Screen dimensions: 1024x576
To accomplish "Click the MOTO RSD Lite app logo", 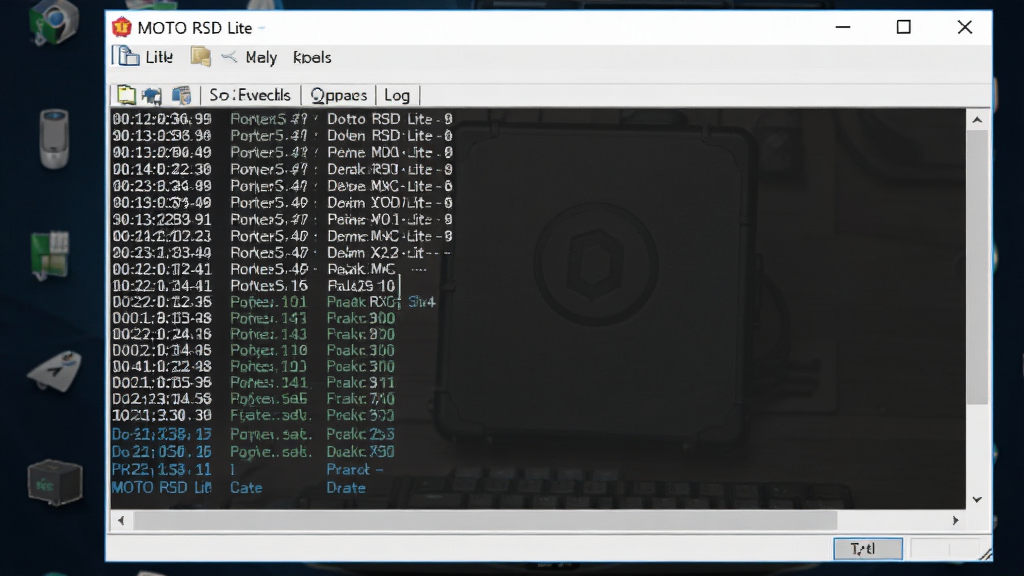I will click(x=121, y=27).
